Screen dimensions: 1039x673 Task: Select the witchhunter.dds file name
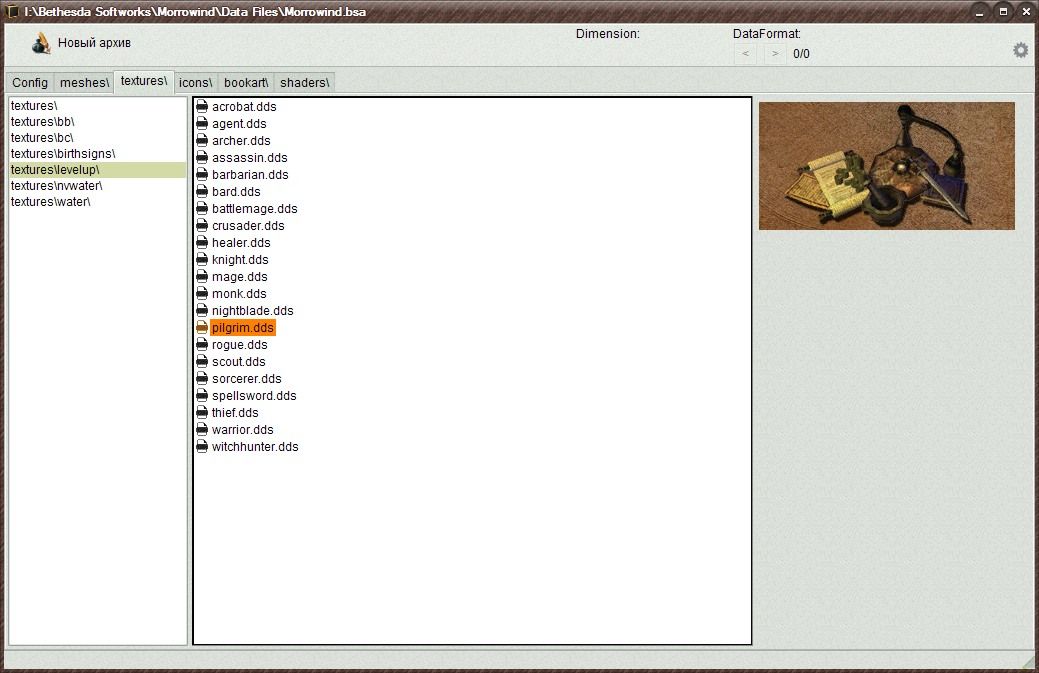[255, 446]
